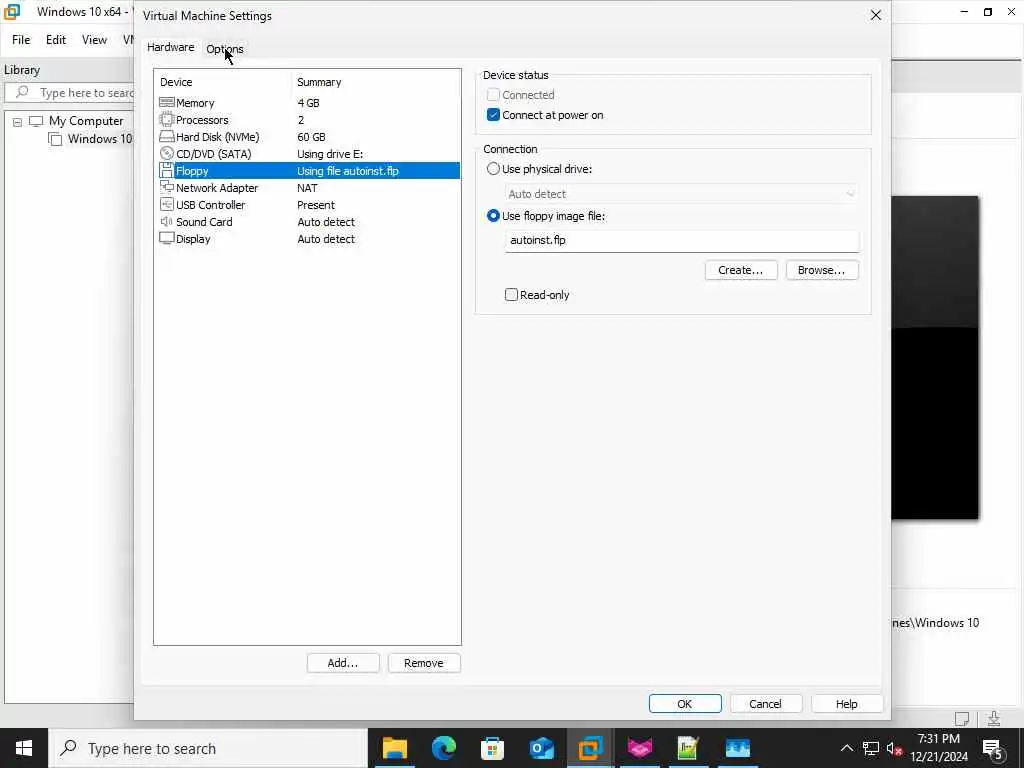This screenshot has height=768, width=1024.
Task: Click the Sound Card speaker icon
Action: [x=167, y=221]
